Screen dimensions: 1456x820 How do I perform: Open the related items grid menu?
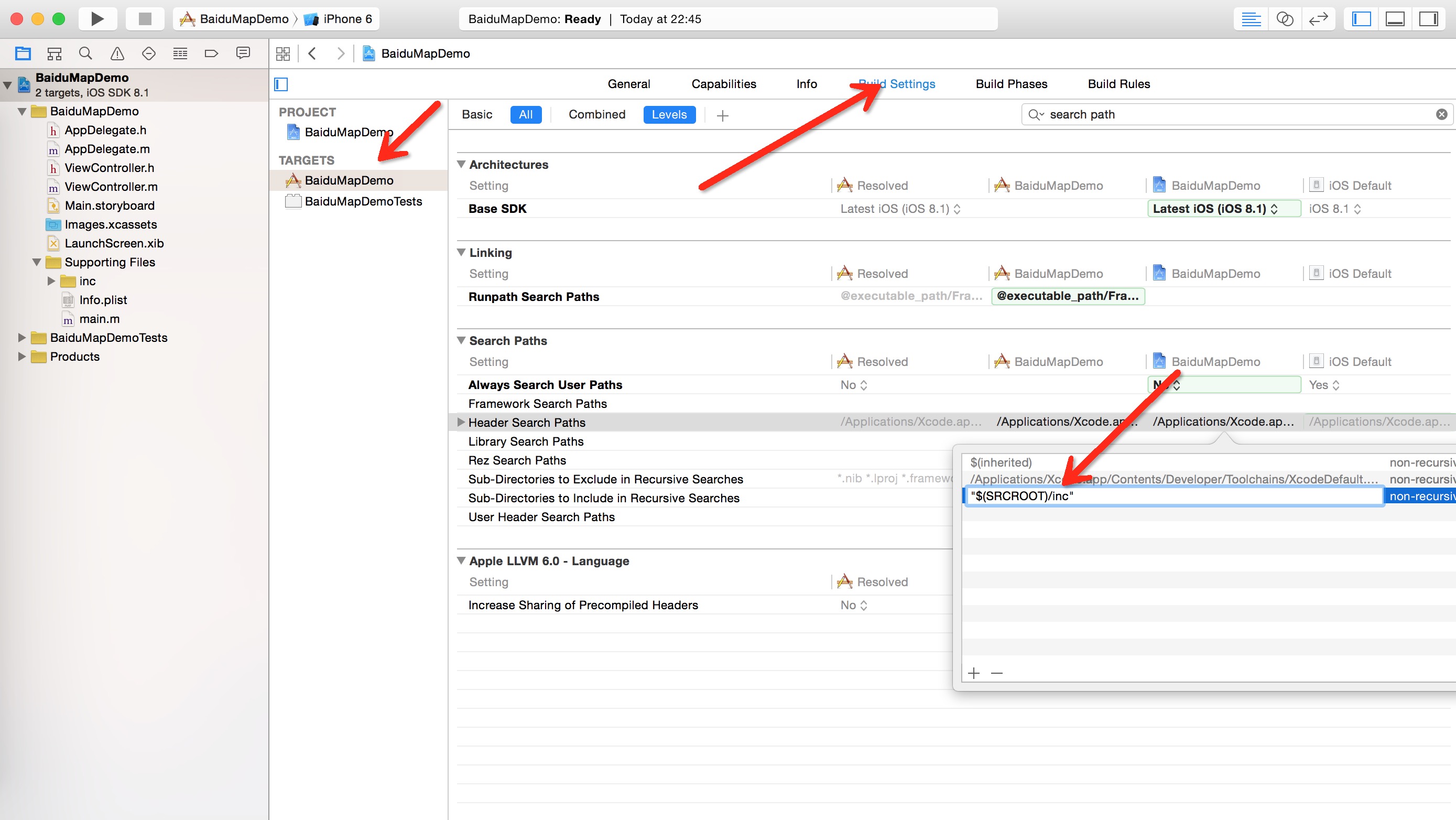[282, 53]
